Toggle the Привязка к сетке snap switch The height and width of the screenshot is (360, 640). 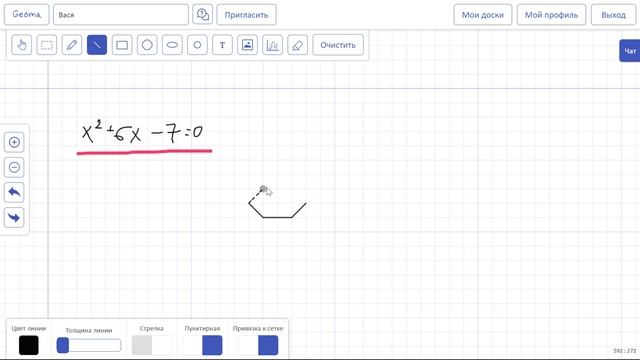(258, 345)
